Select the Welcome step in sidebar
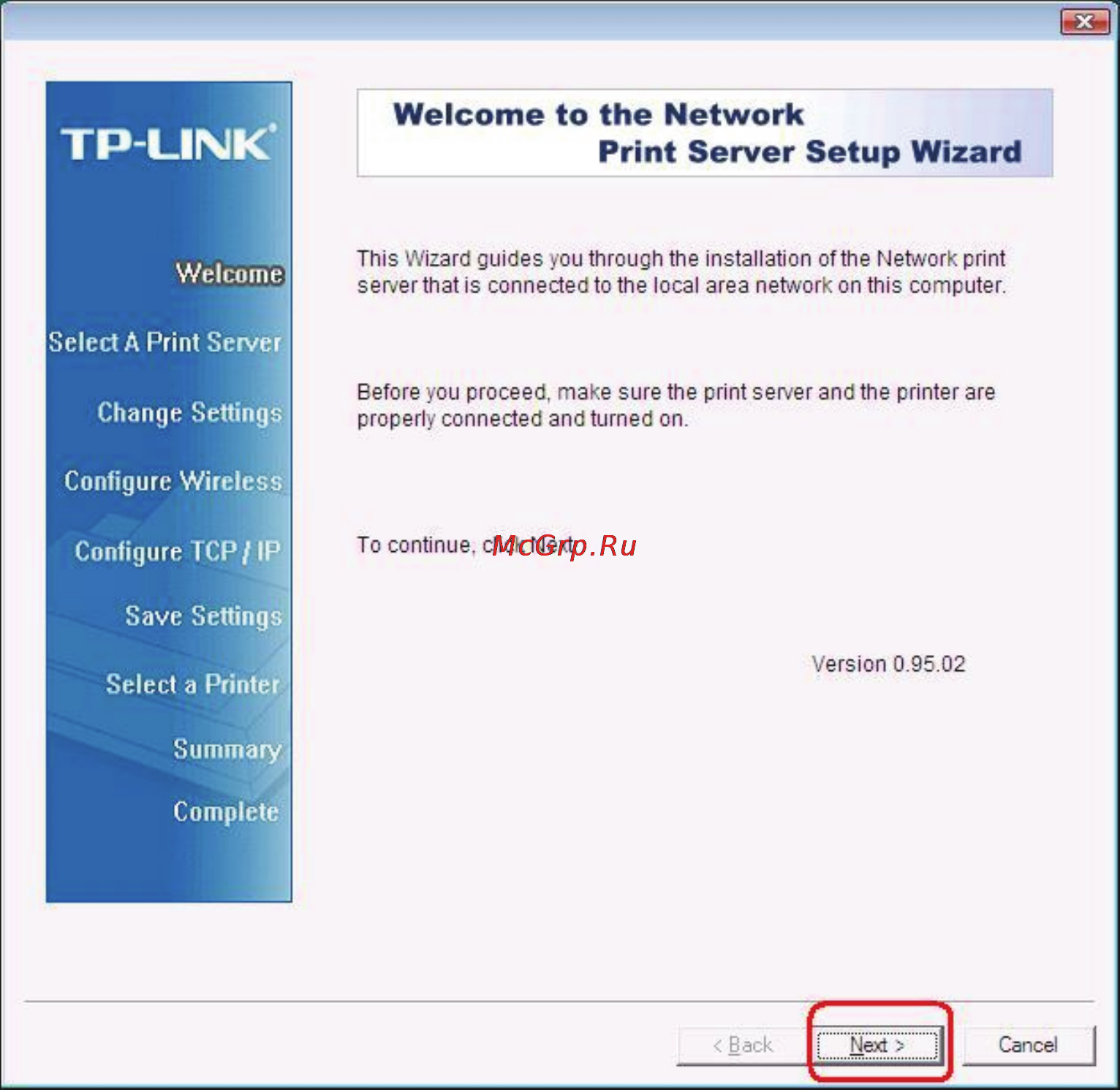1120x1090 pixels. (230, 273)
